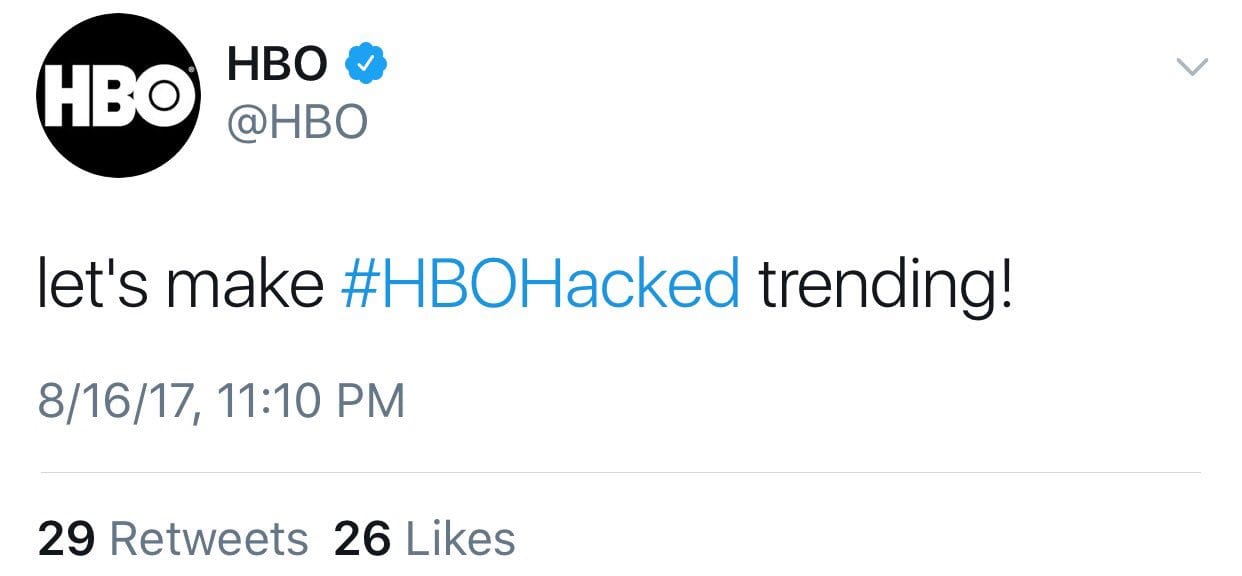
Task: Open the HBO profile avatar
Action: point(119,95)
